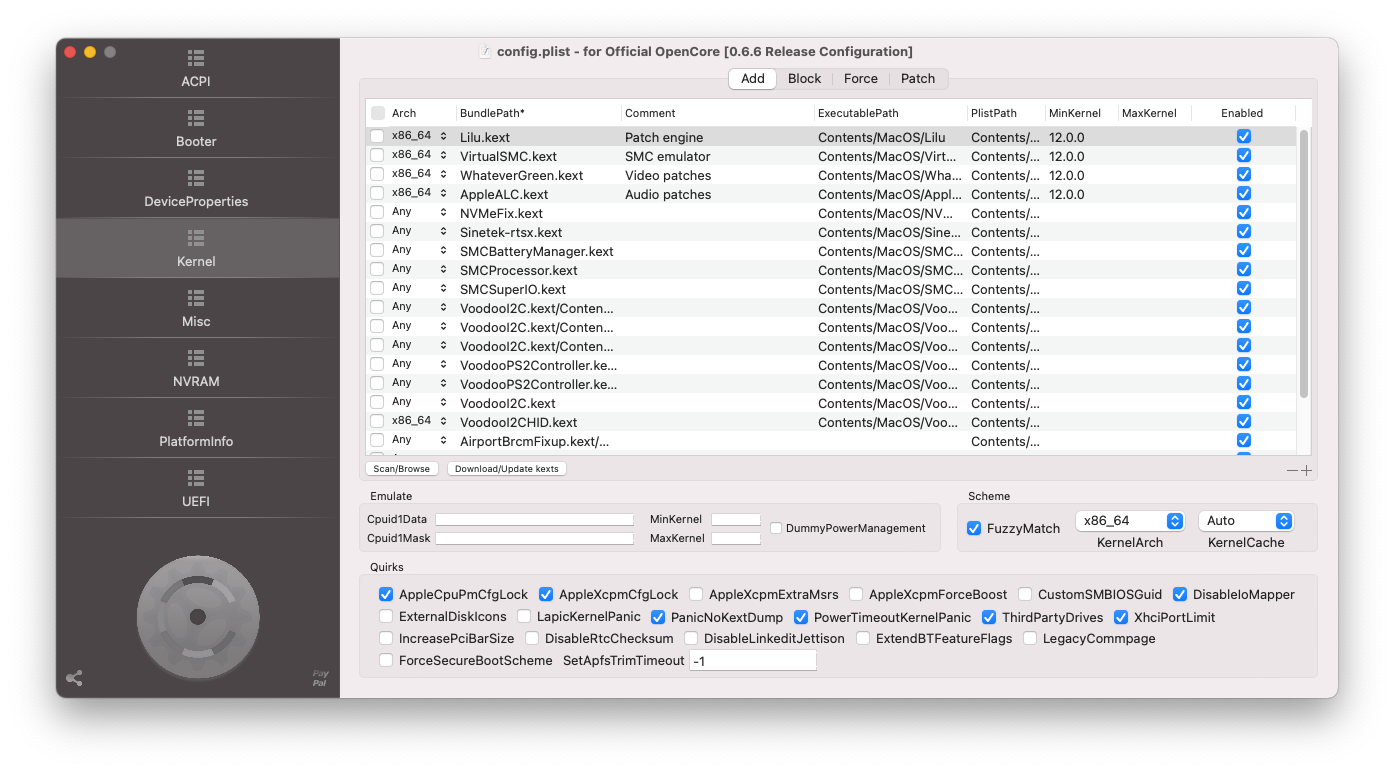1394x772 pixels.
Task: Open the Arch popup for NVMeFix.kext
Action: click(x=420, y=213)
